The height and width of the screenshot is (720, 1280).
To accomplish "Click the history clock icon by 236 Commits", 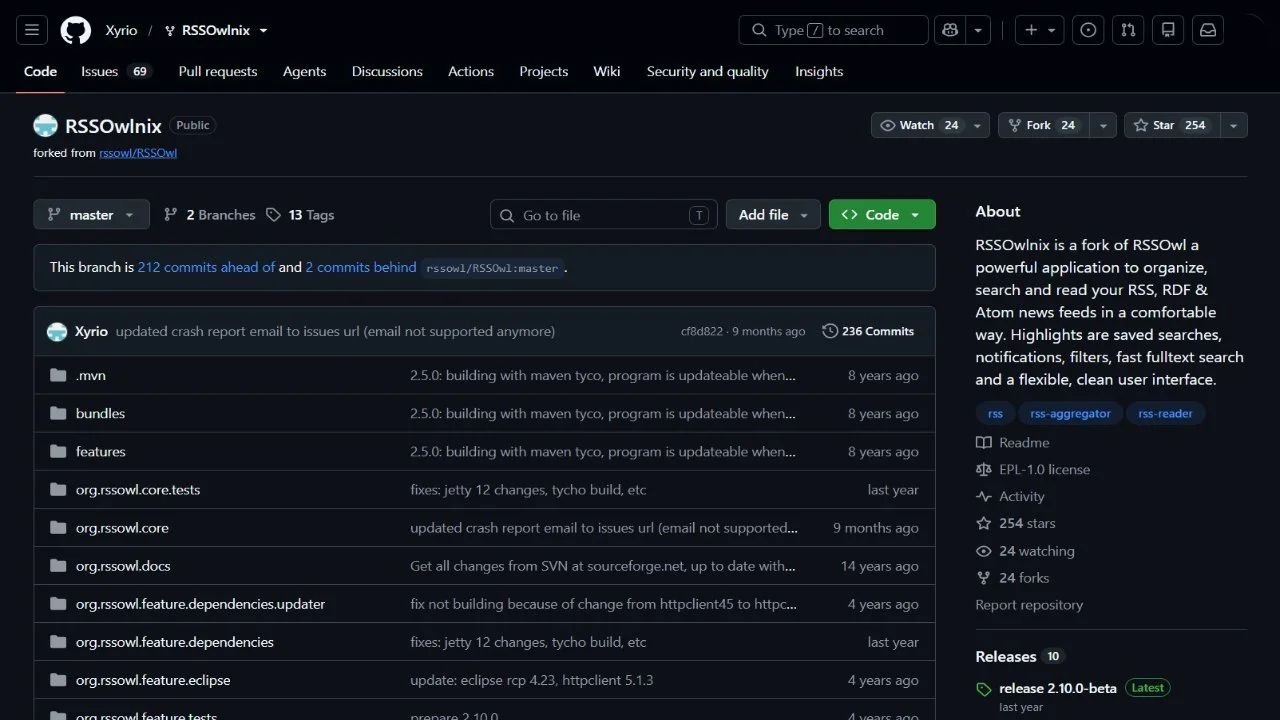I will pos(830,331).
